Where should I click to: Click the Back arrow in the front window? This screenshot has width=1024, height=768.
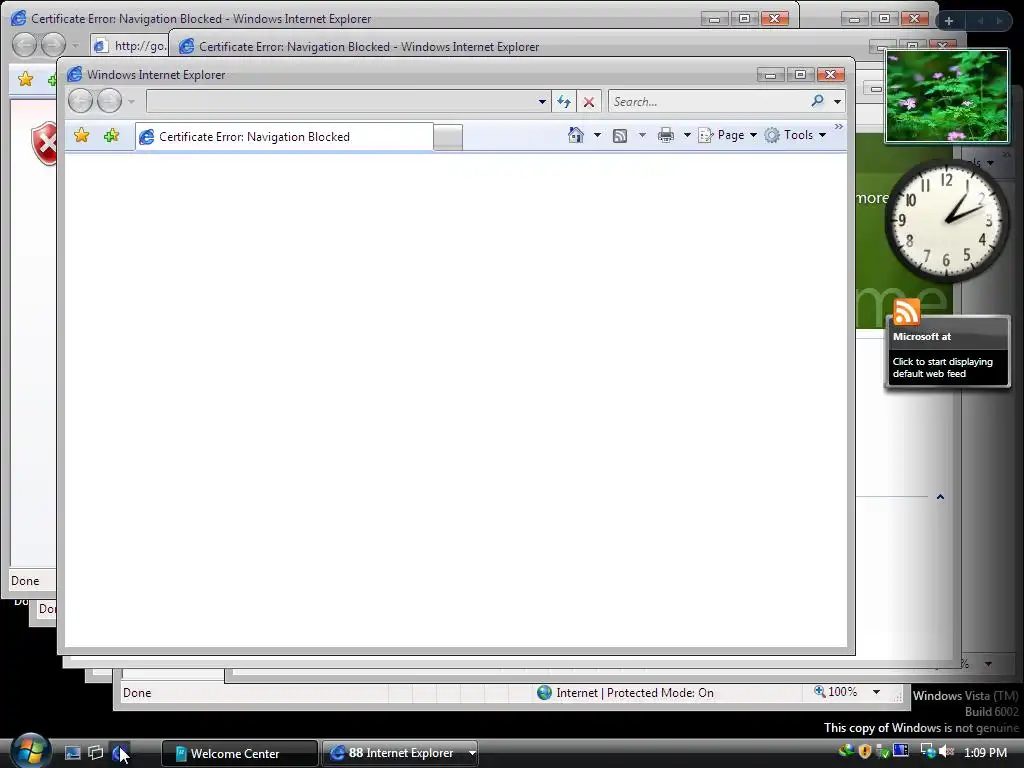tap(80, 101)
